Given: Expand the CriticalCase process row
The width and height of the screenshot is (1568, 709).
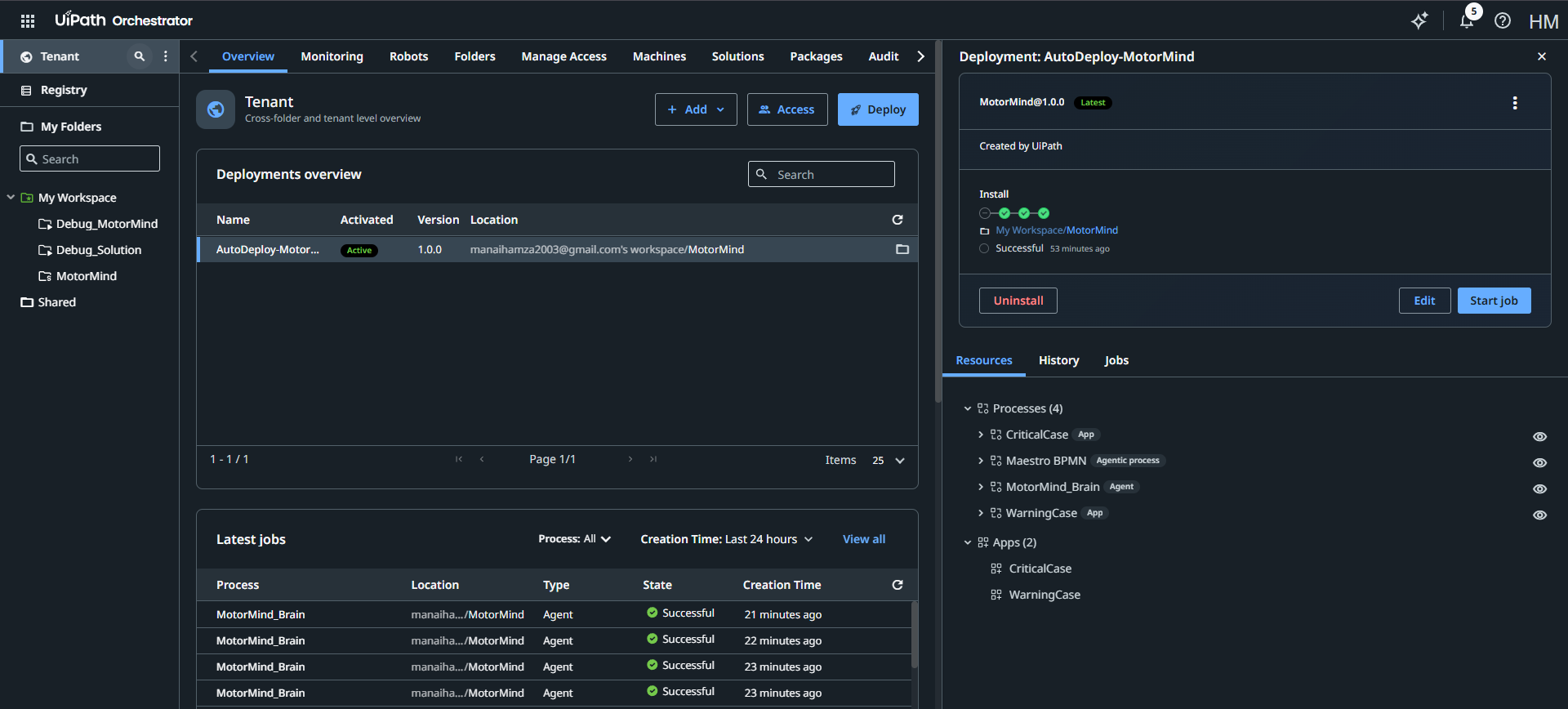Looking at the screenshot, I should (981, 435).
